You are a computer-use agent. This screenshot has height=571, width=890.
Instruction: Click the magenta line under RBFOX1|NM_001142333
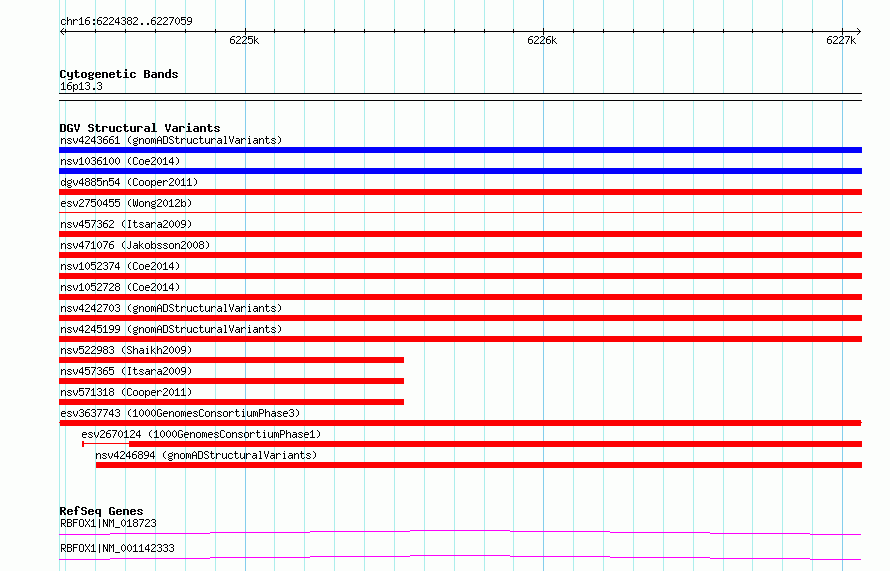[x=460, y=557]
